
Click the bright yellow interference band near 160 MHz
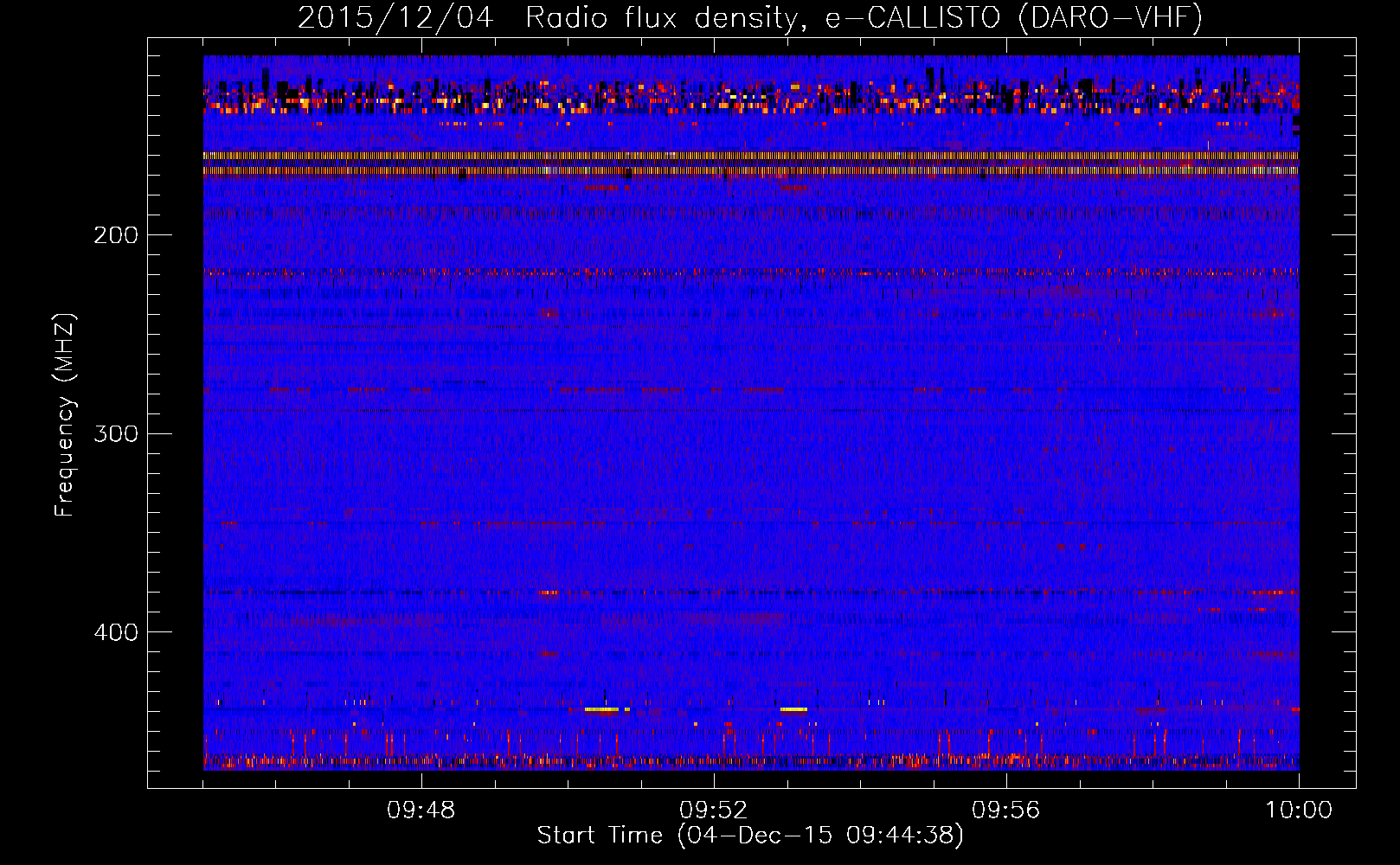751,156
